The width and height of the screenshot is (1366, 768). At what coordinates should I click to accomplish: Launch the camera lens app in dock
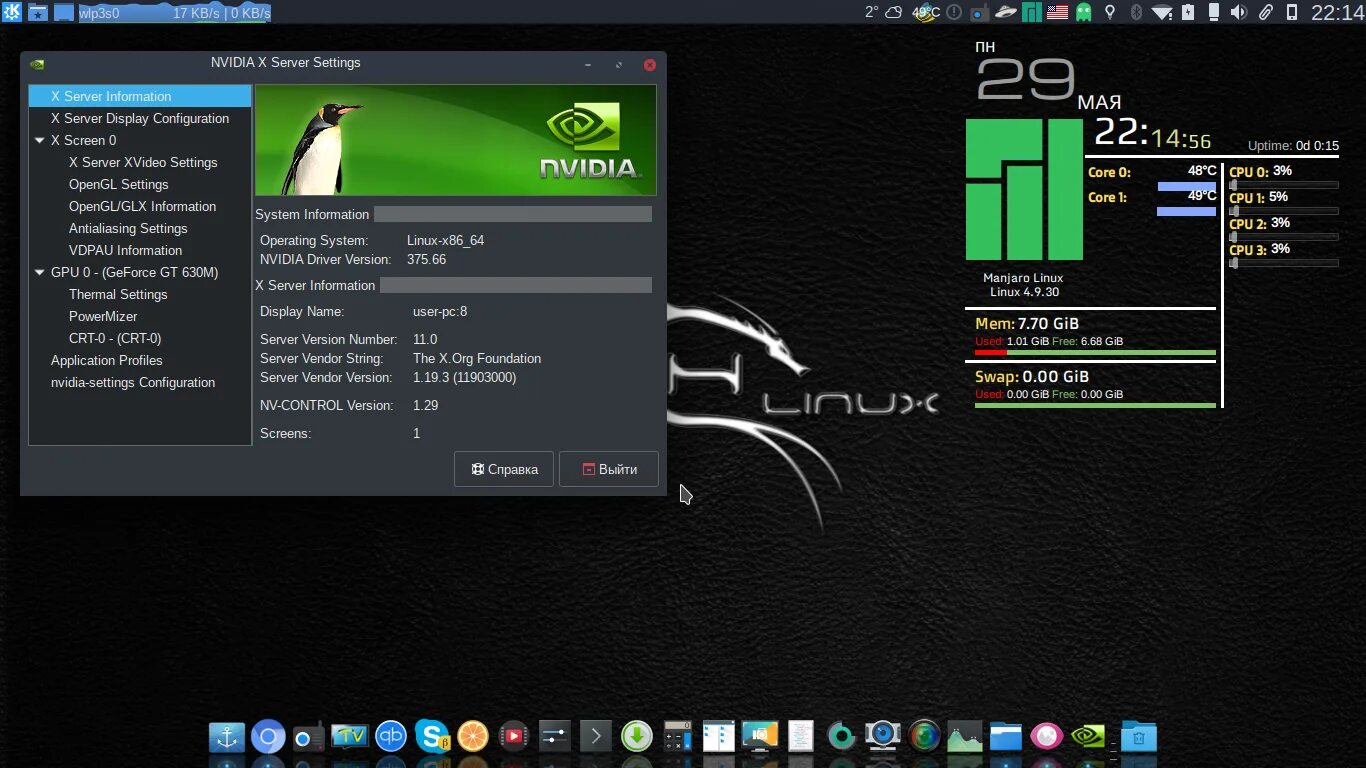click(924, 738)
